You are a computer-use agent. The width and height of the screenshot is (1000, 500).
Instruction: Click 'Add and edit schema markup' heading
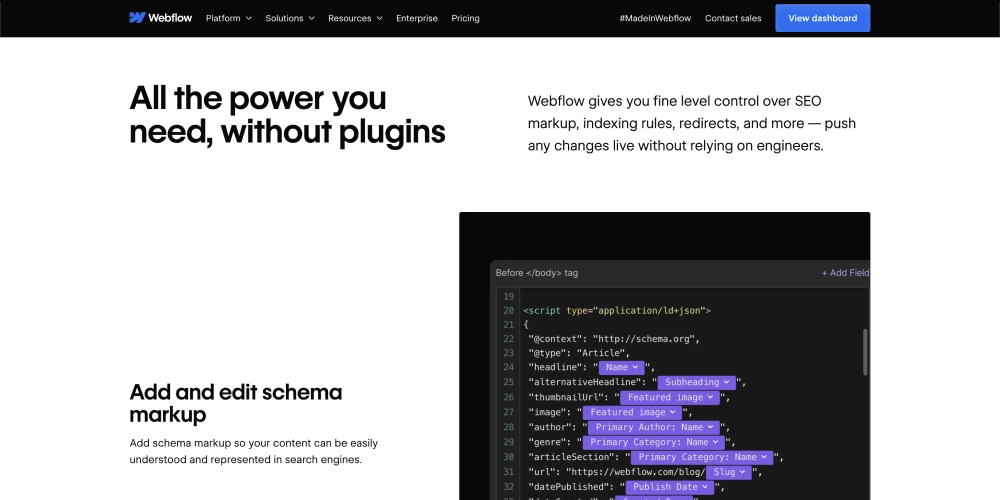pyautogui.click(x=236, y=403)
